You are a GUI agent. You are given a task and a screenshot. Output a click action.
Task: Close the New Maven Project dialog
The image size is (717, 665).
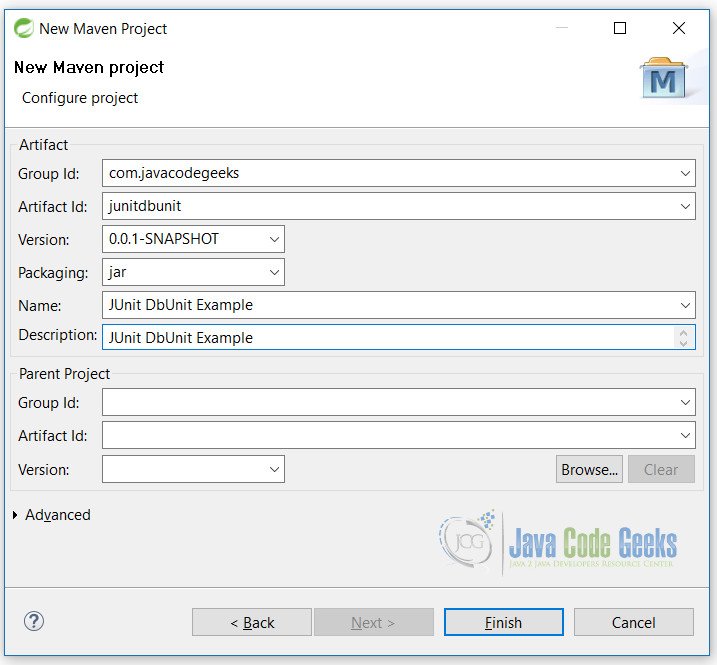pyautogui.click(x=679, y=28)
